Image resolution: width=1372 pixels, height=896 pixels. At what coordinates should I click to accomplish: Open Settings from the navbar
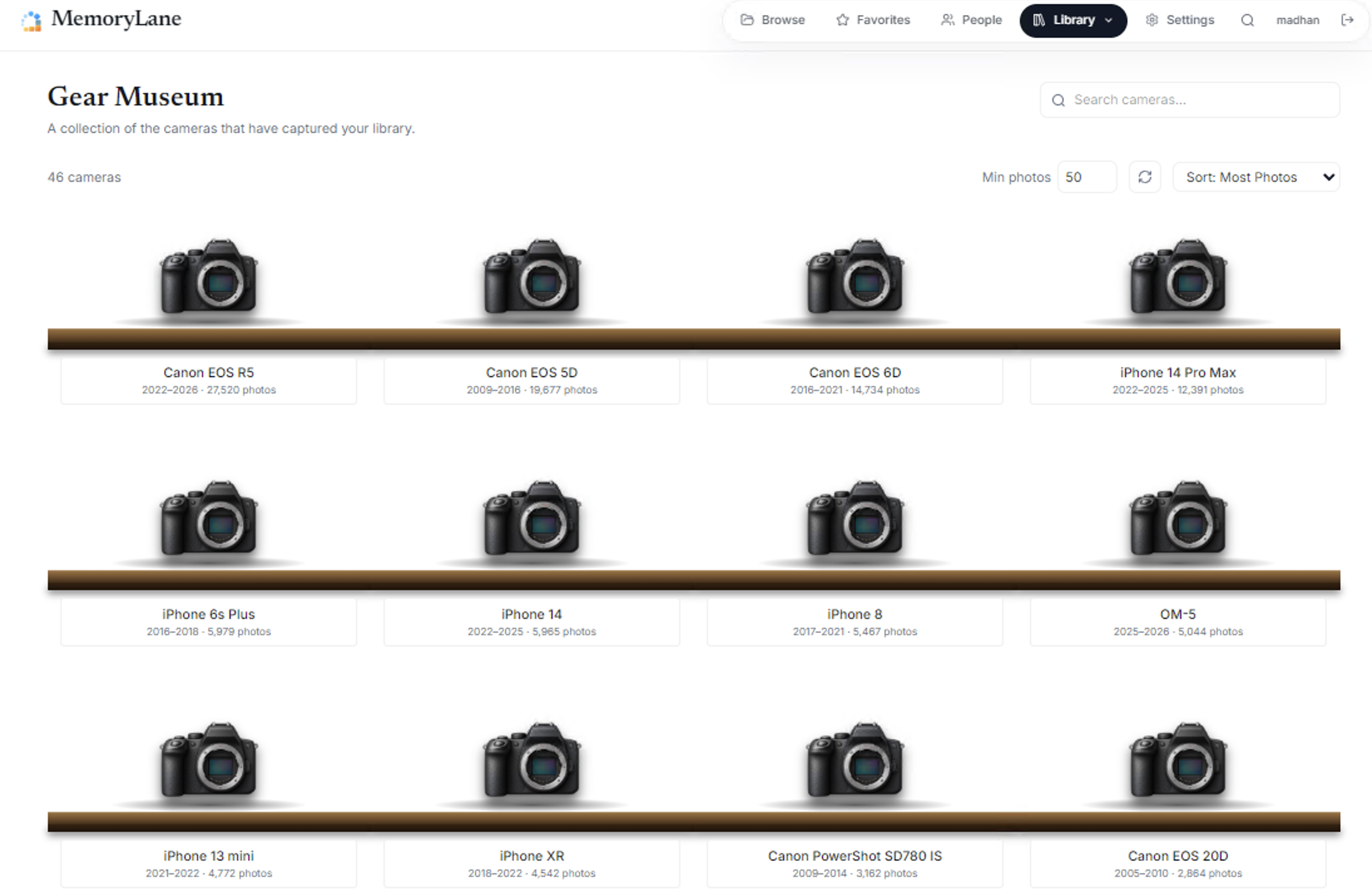tap(1180, 20)
